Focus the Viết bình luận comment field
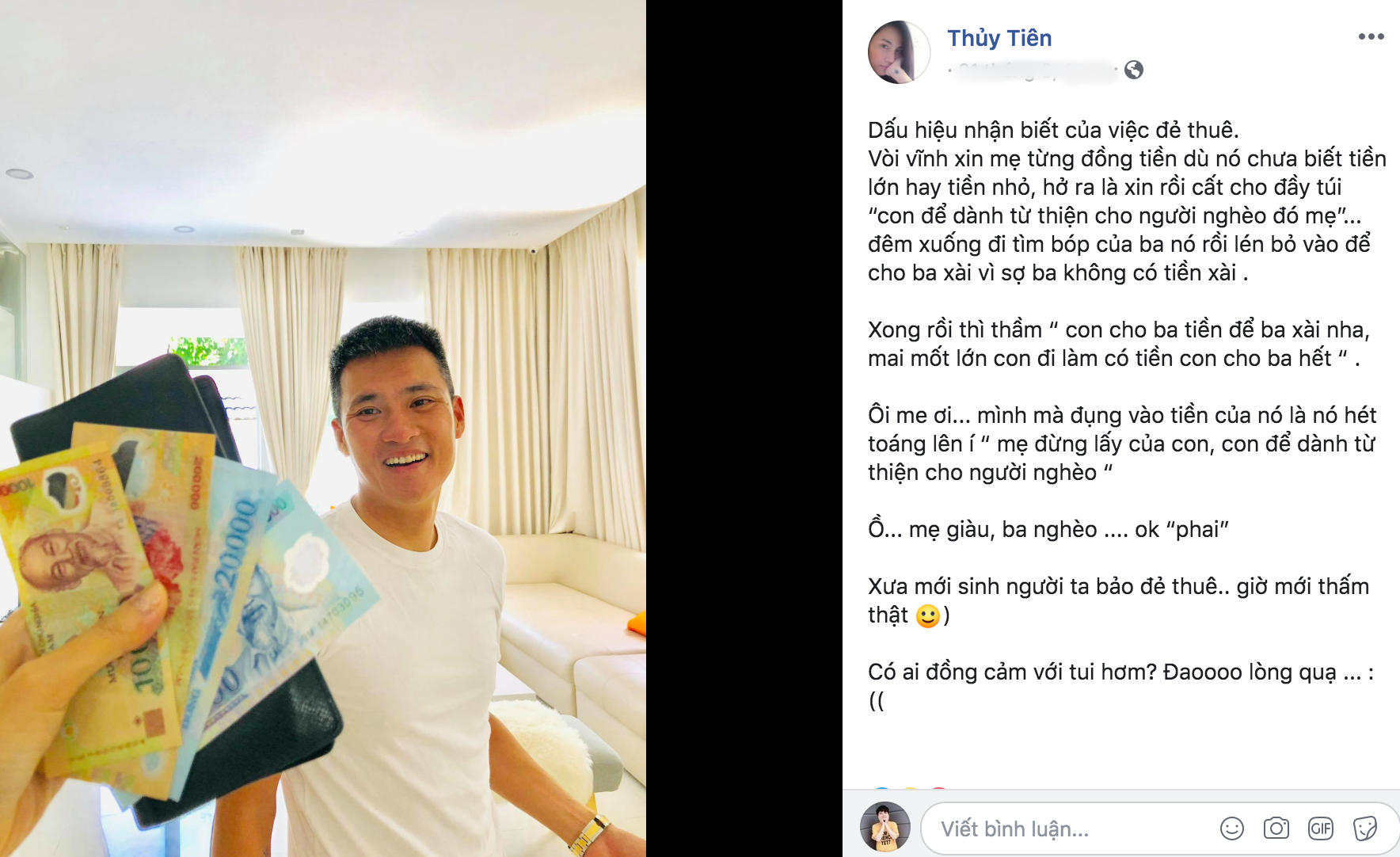The image size is (1400, 857). [x=1069, y=828]
